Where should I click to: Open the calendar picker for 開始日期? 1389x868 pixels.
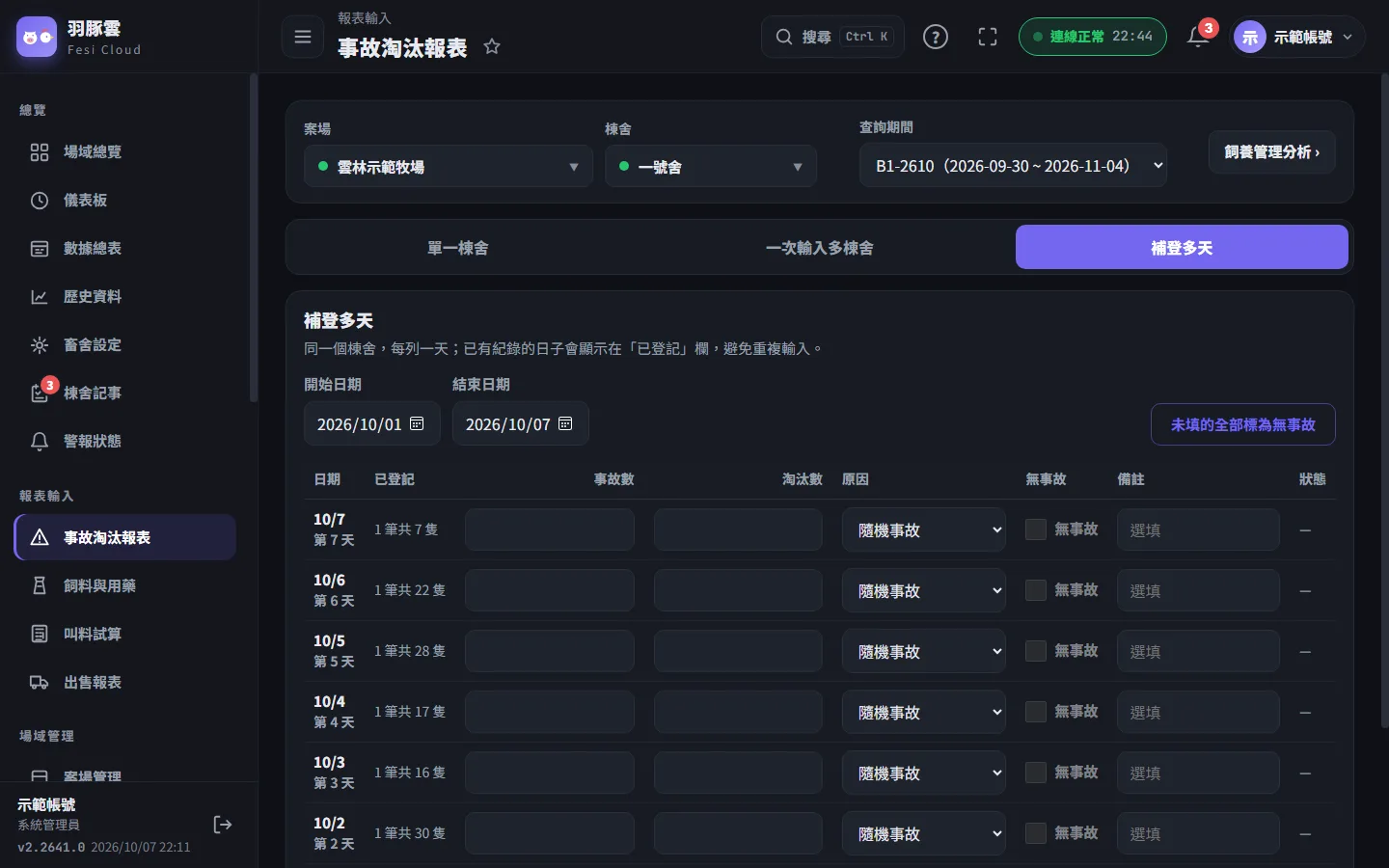click(x=417, y=424)
